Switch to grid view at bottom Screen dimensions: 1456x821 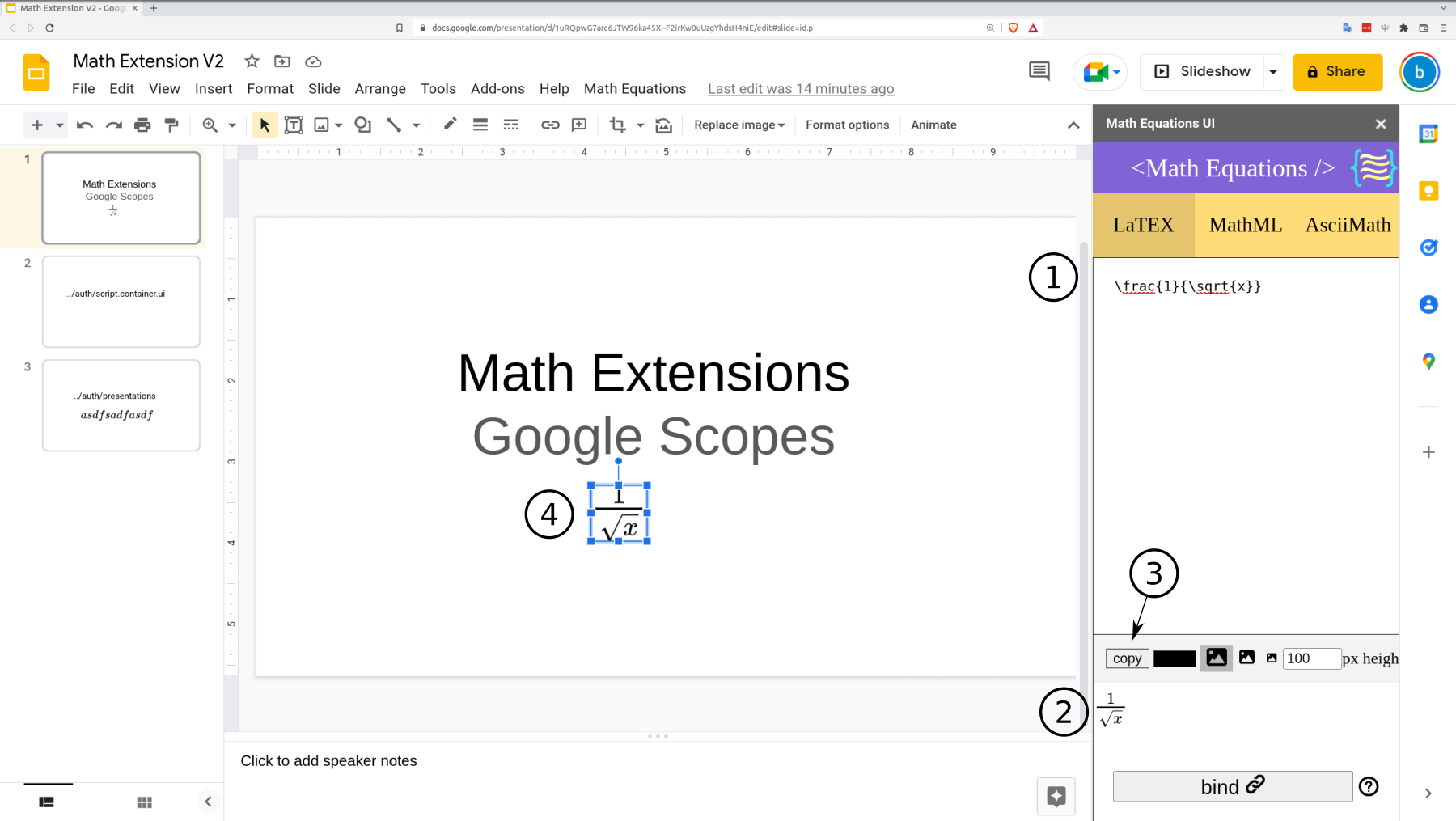[x=145, y=802]
